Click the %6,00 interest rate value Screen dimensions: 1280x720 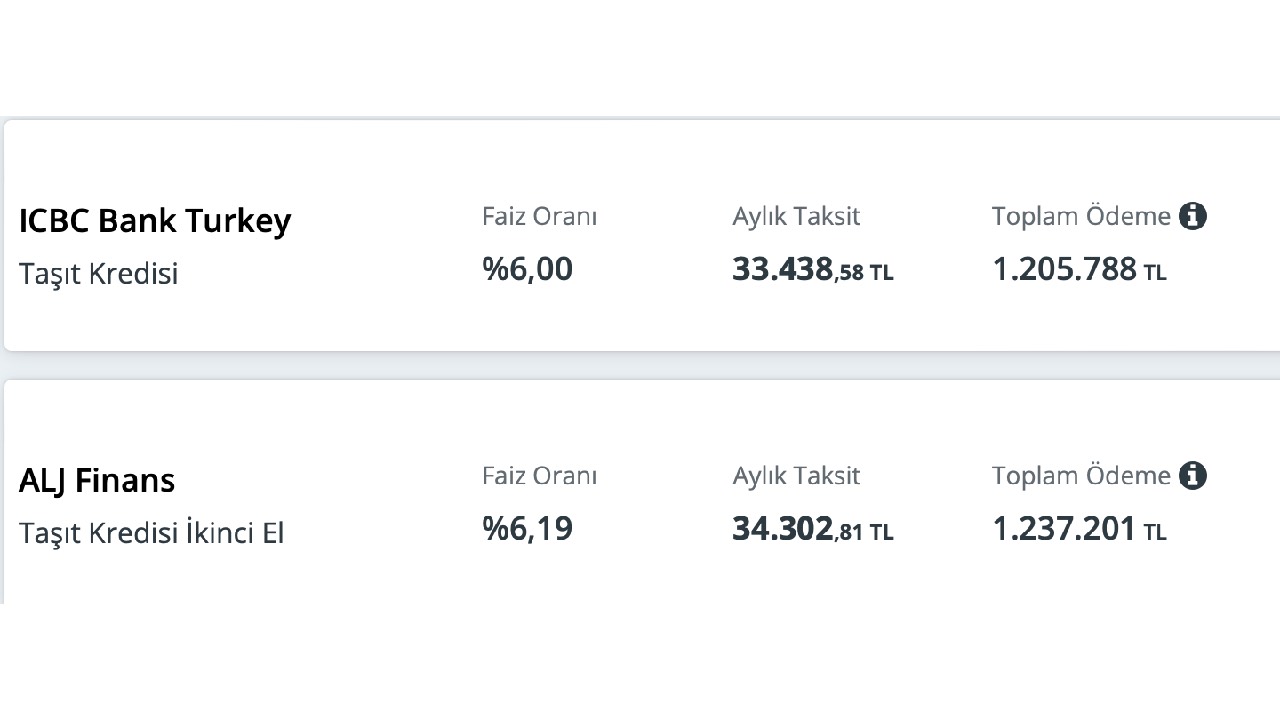528,269
